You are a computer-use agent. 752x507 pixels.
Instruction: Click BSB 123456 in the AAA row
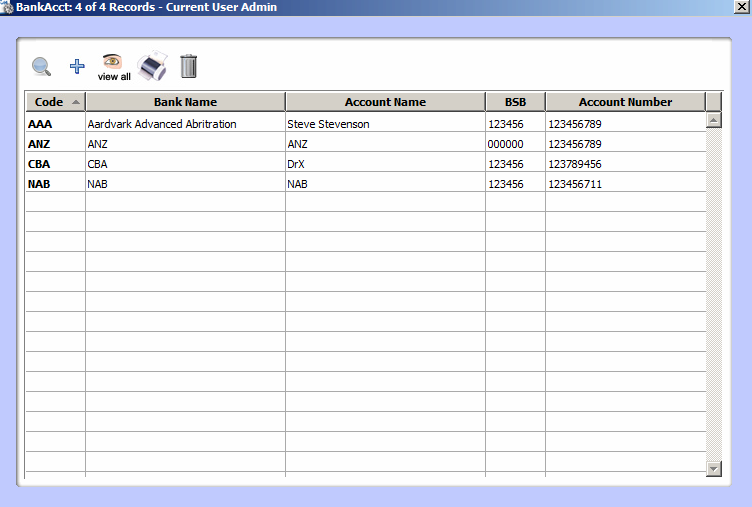click(x=515, y=124)
